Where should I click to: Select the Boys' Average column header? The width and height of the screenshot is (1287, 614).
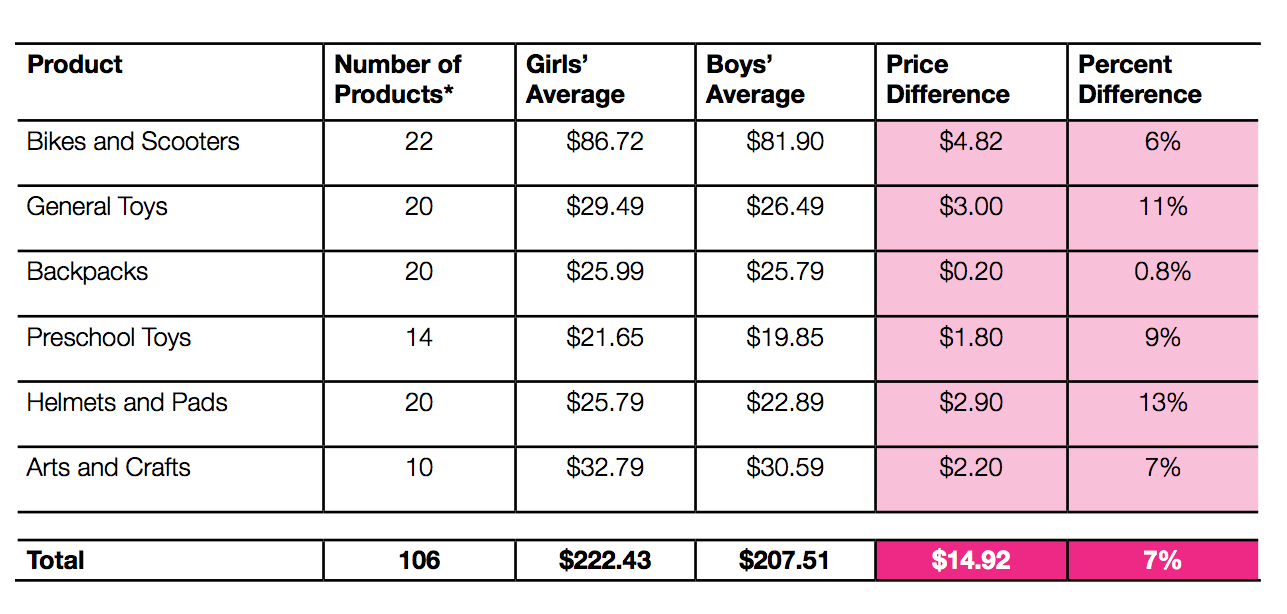click(x=755, y=80)
